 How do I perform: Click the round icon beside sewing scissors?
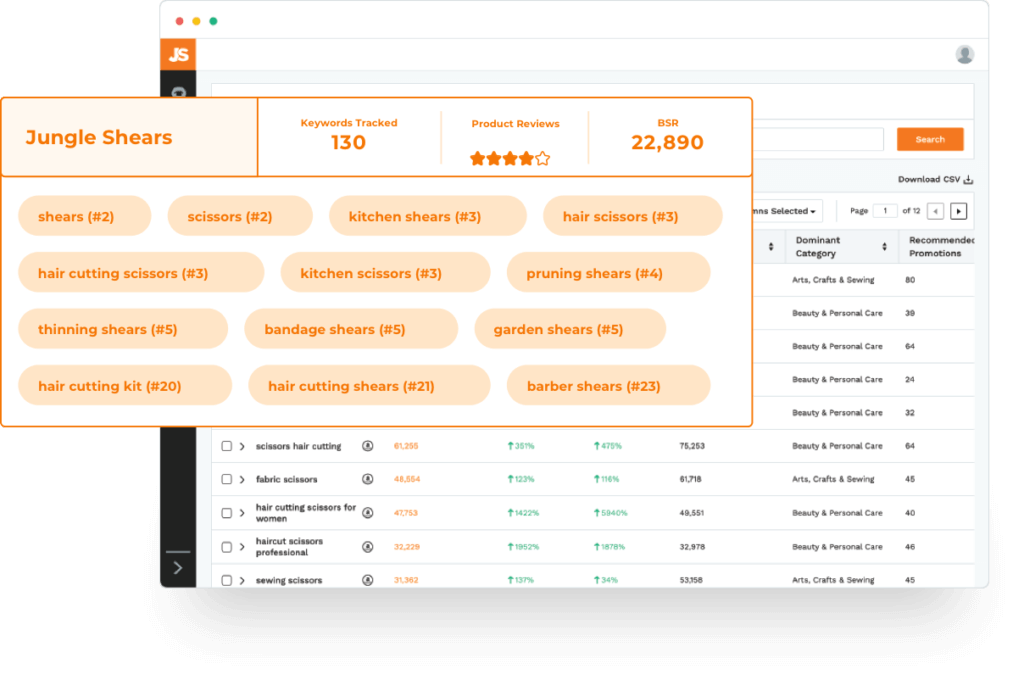368,580
